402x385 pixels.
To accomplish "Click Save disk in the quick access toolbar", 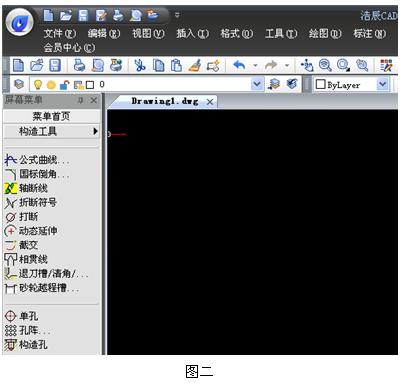I will click(83, 15).
